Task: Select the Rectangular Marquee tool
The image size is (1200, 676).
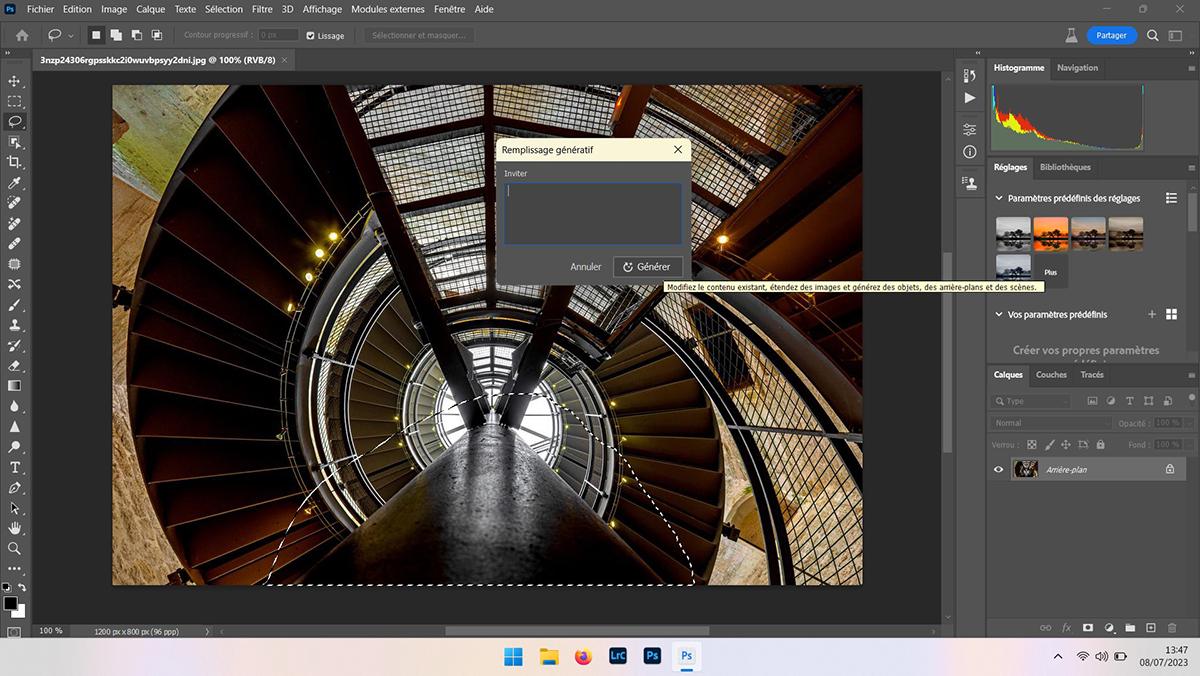Action: (x=14, y=101)
